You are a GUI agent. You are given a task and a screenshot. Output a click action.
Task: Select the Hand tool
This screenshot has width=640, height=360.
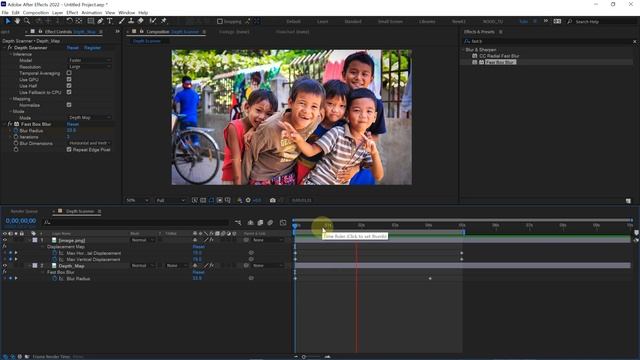tap(17, 21)
